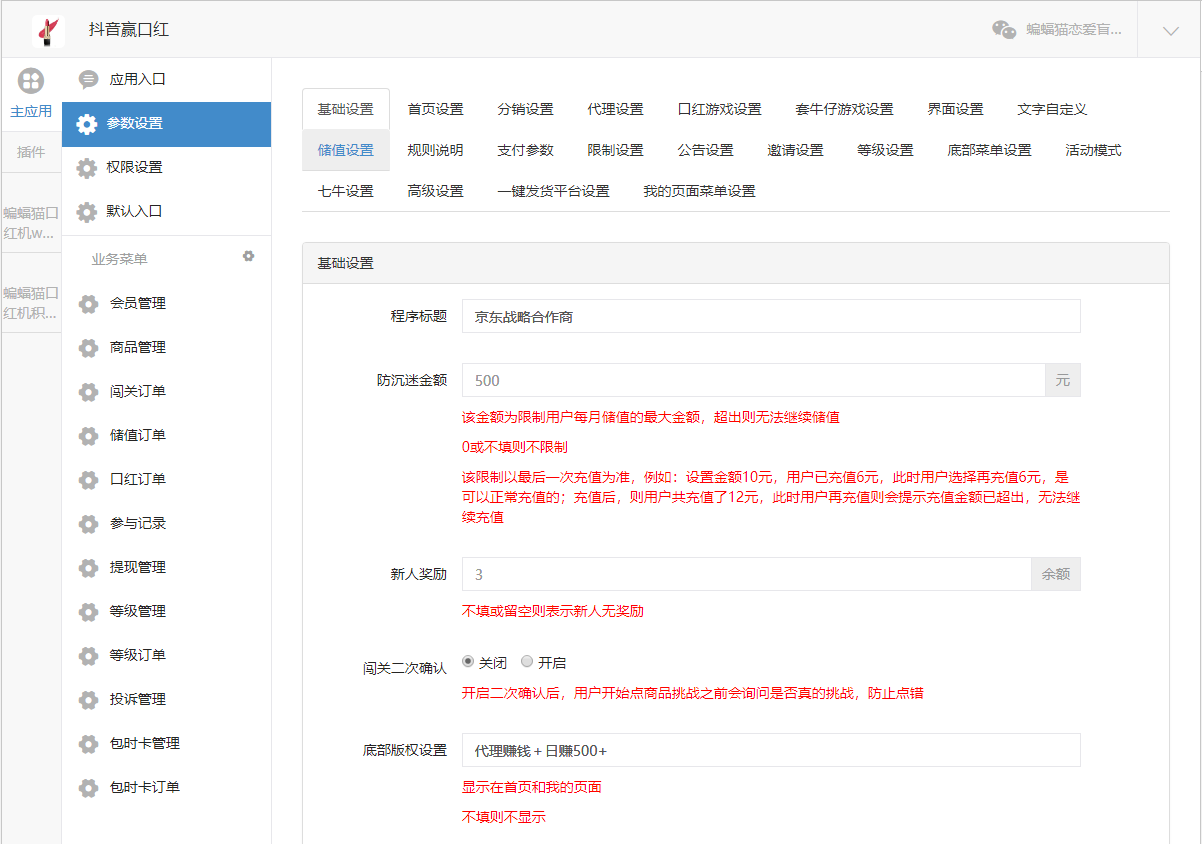
Task: Click the WeChat account icon in header
Action: click(x=1004, y=30)
